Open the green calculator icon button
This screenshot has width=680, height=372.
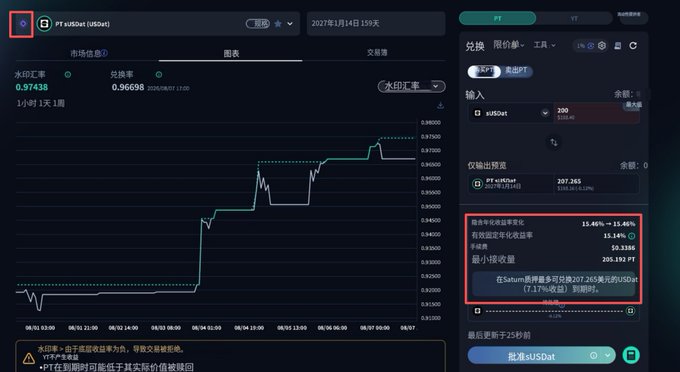(631, 355)
